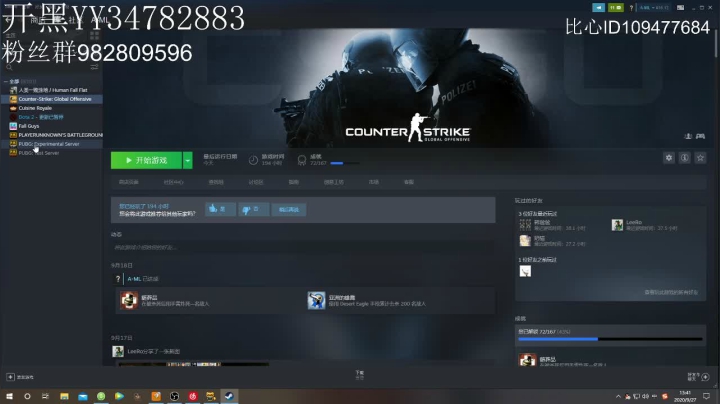This screenshot has height=404, width=720.
Task: Open LeeRo shared a screenshot link
Action: tap(153, 352)
